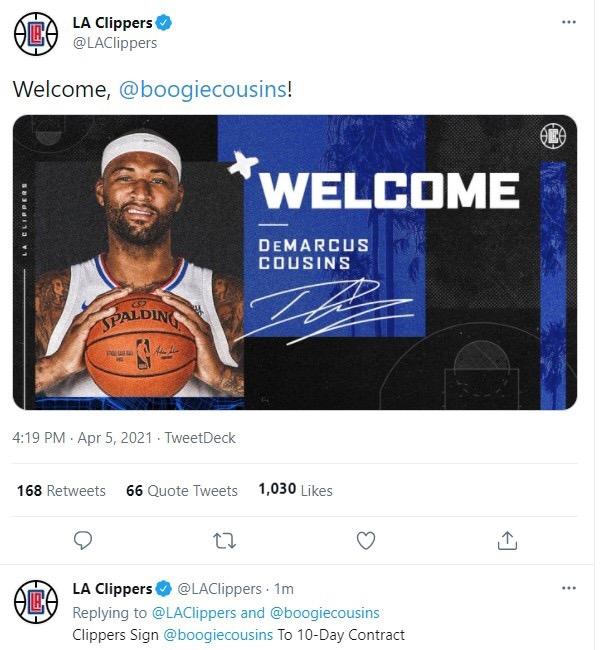
Task: Click @boogiecousins in 10-Day Contract reply
Action: (x=218, y=635)
